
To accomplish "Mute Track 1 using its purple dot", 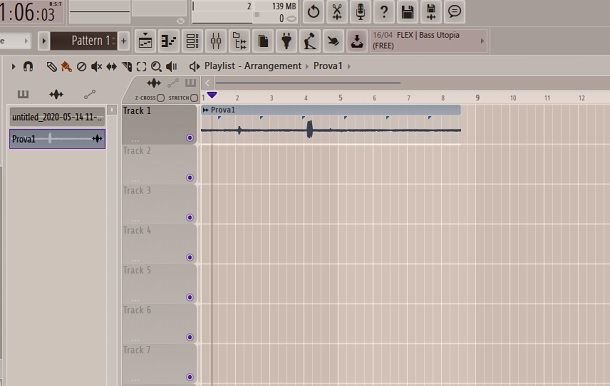I will click(190, 138).
